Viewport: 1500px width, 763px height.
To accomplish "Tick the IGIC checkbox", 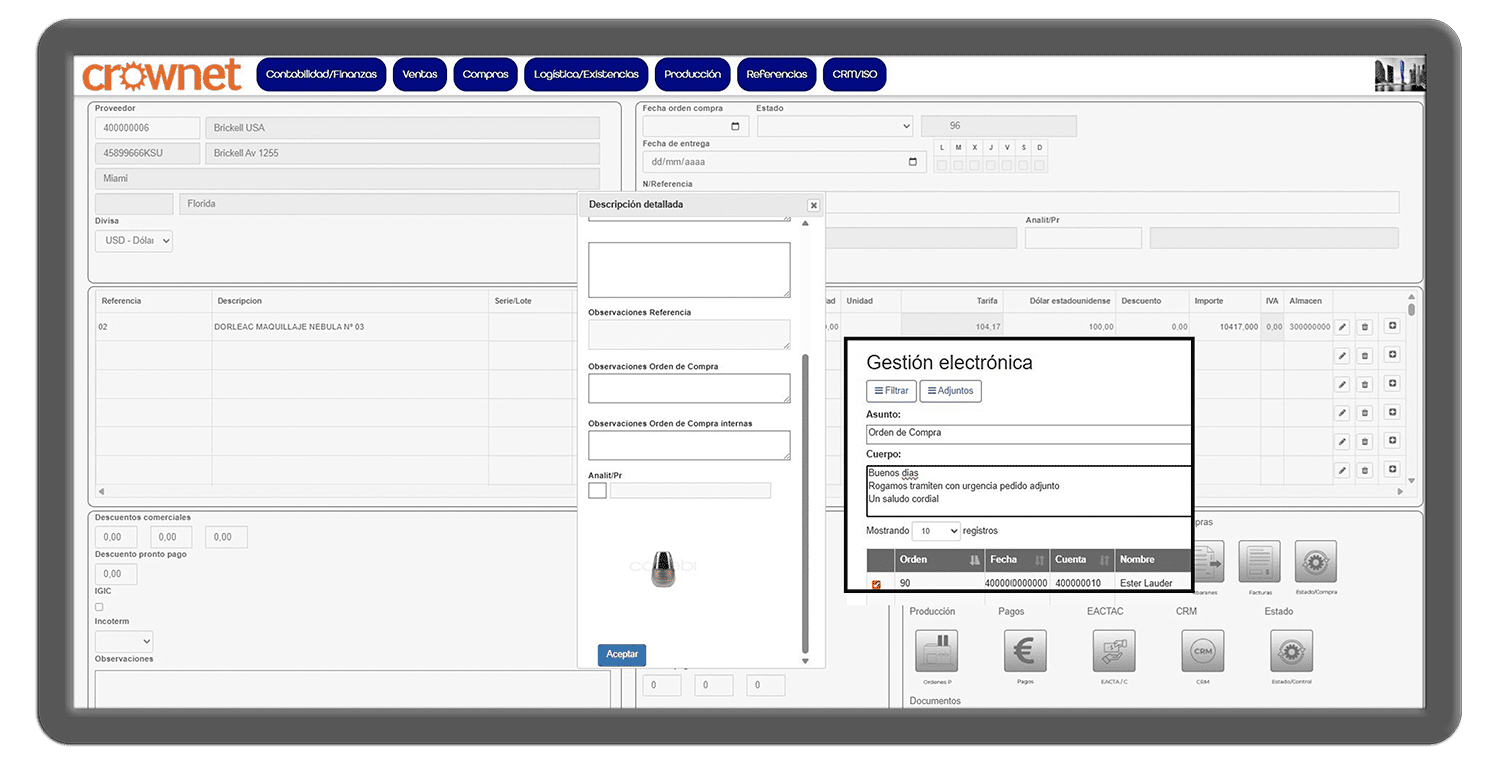I will point(99,607).
